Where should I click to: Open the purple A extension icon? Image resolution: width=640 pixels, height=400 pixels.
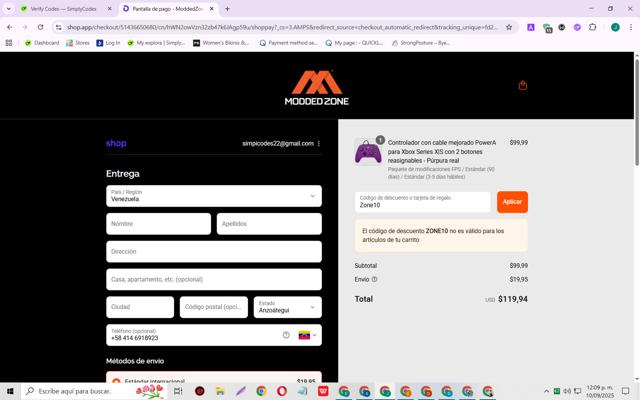pos(531,27)
